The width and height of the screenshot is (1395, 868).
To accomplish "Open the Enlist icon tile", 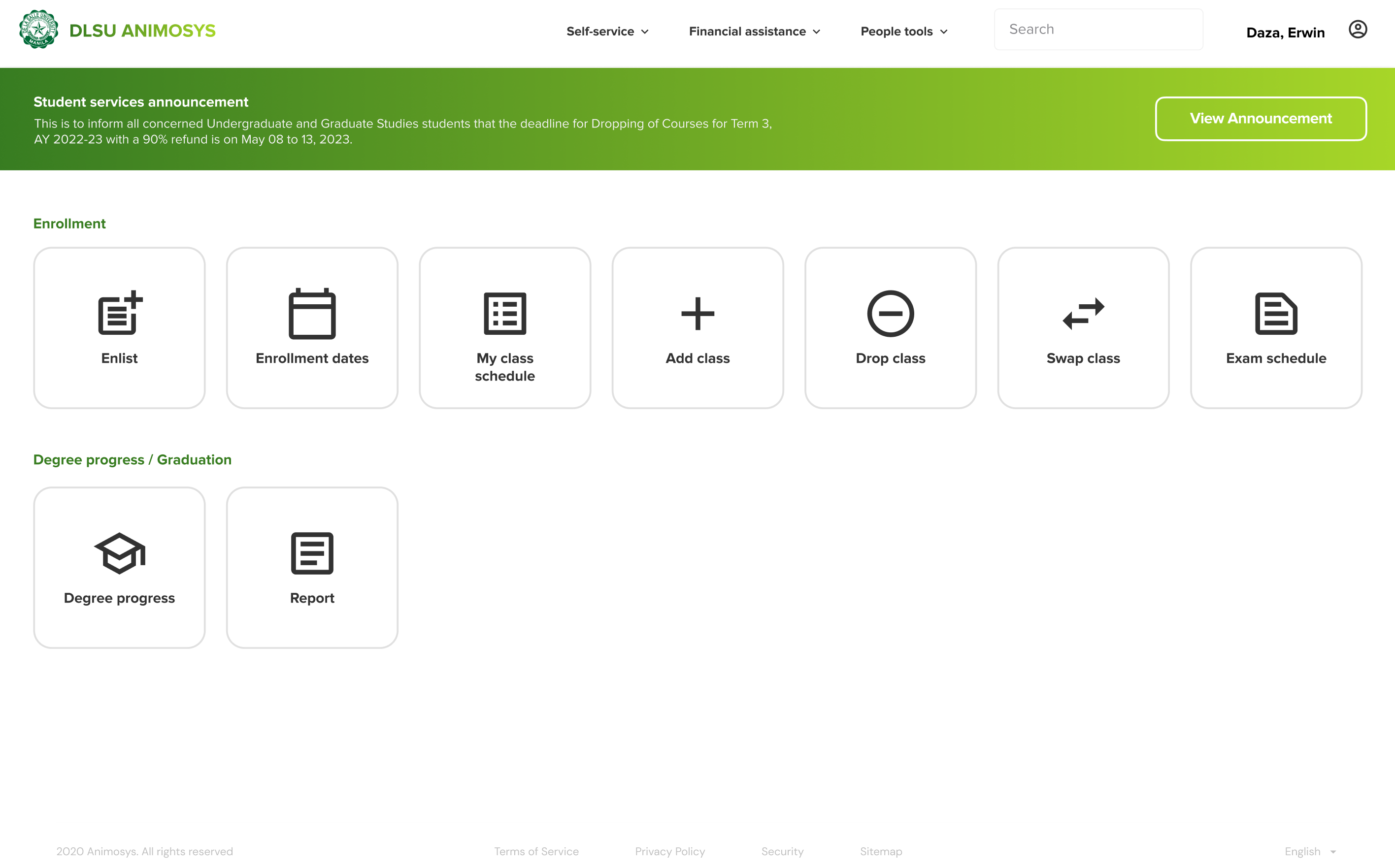I will point(120,313).
